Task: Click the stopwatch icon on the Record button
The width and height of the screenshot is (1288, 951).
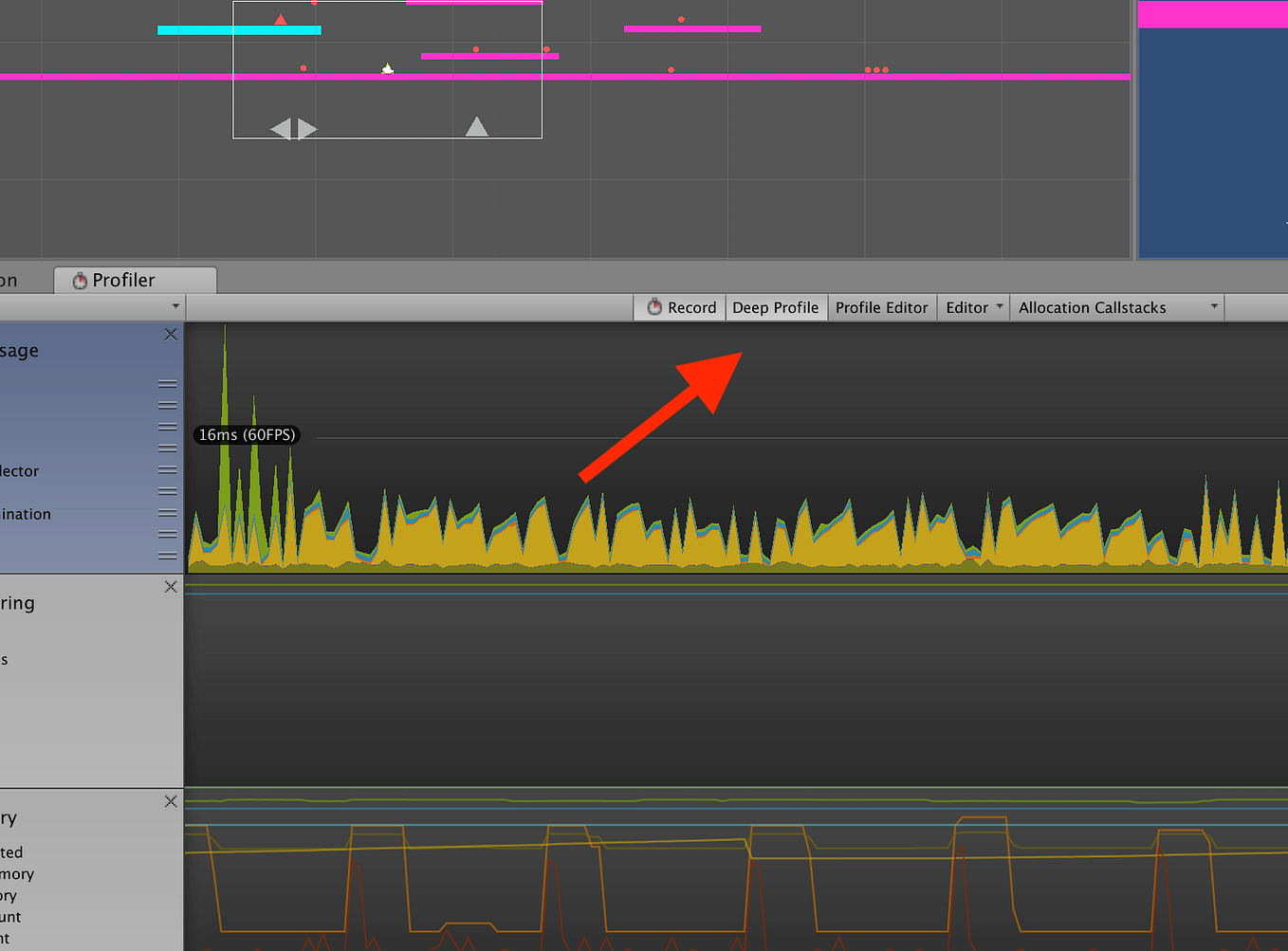Action: pos(654,307)
